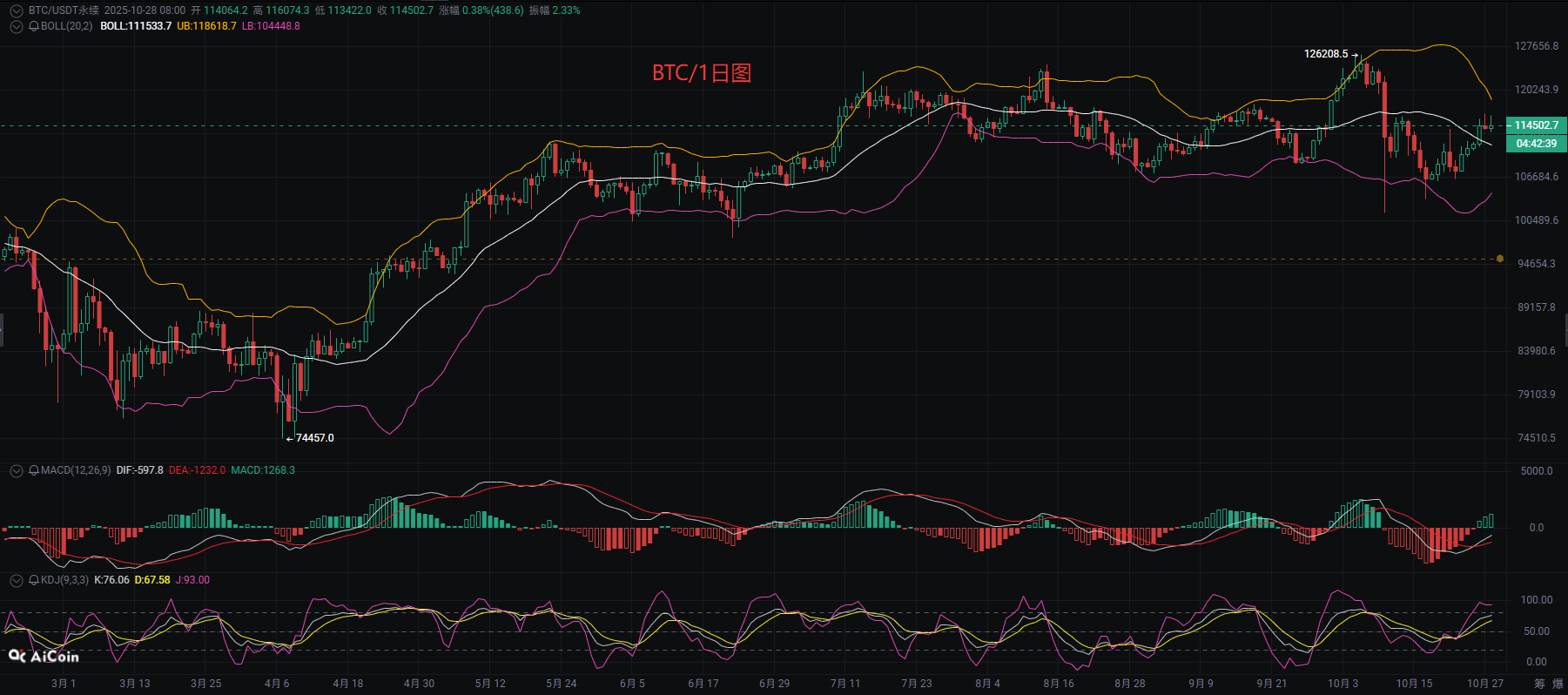1568x695 pixels.
Task: Click the orange dot marker on price axis
Action: pos(1499,259)
